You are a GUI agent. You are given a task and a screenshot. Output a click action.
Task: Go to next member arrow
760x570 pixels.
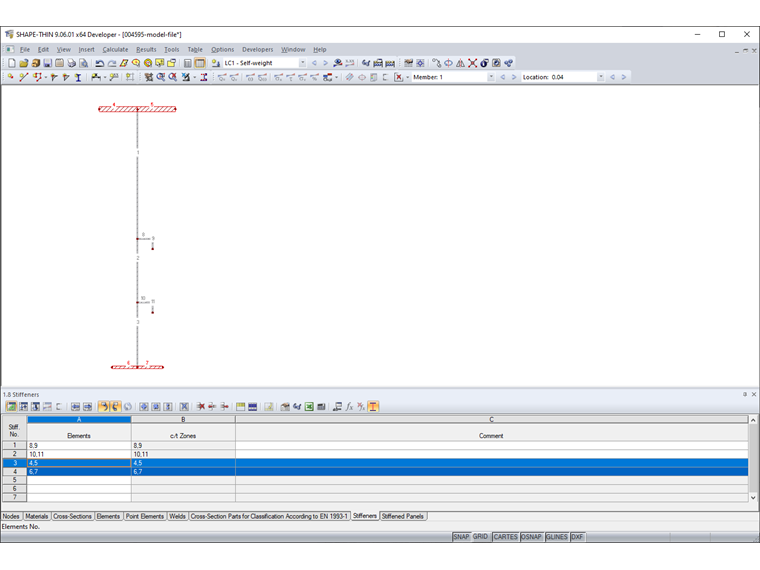[514, 77]
